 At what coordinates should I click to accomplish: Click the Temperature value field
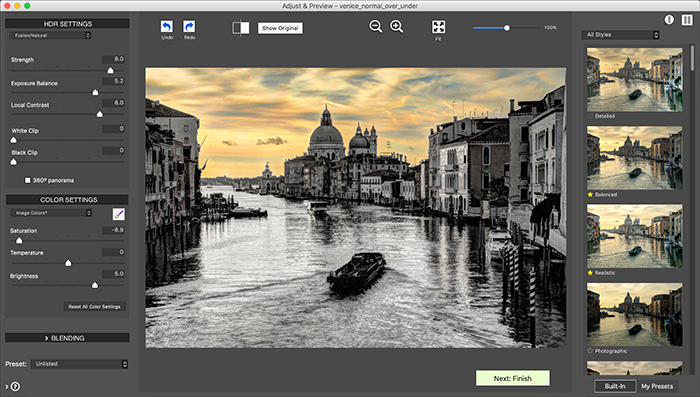[113, 252]
